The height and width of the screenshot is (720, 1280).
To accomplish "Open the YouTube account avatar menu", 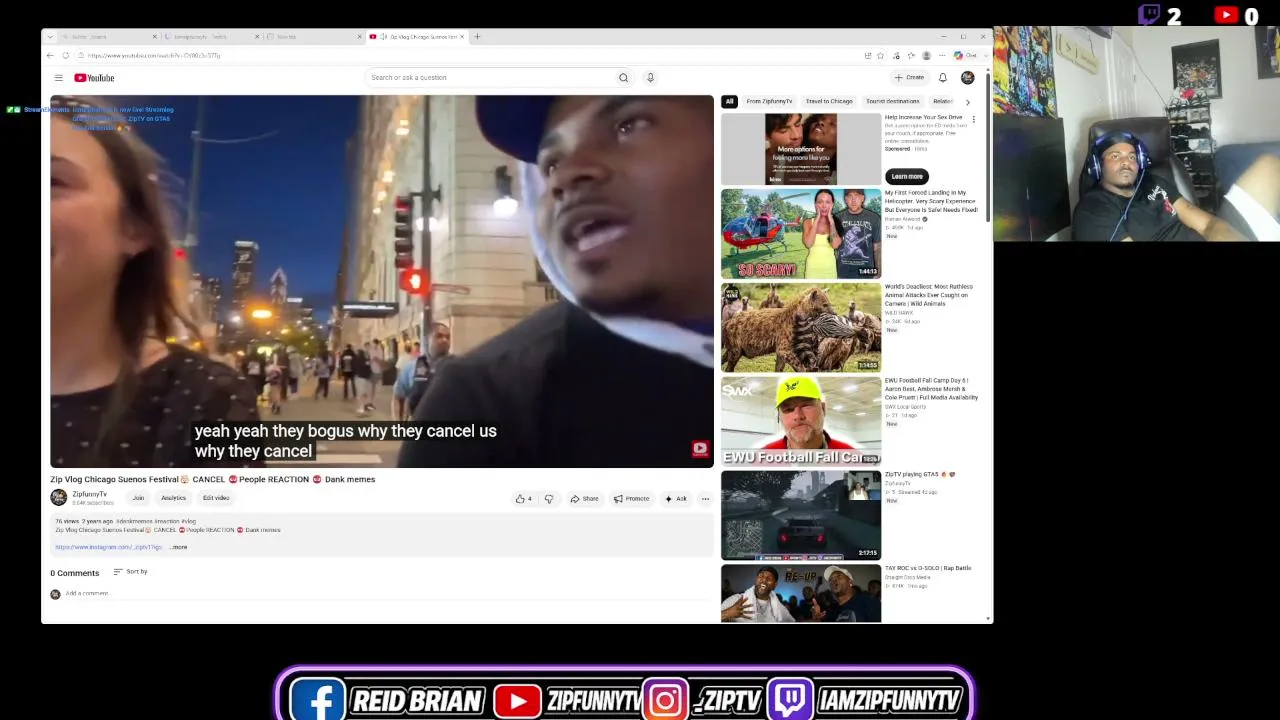I will tap(967, 78).
